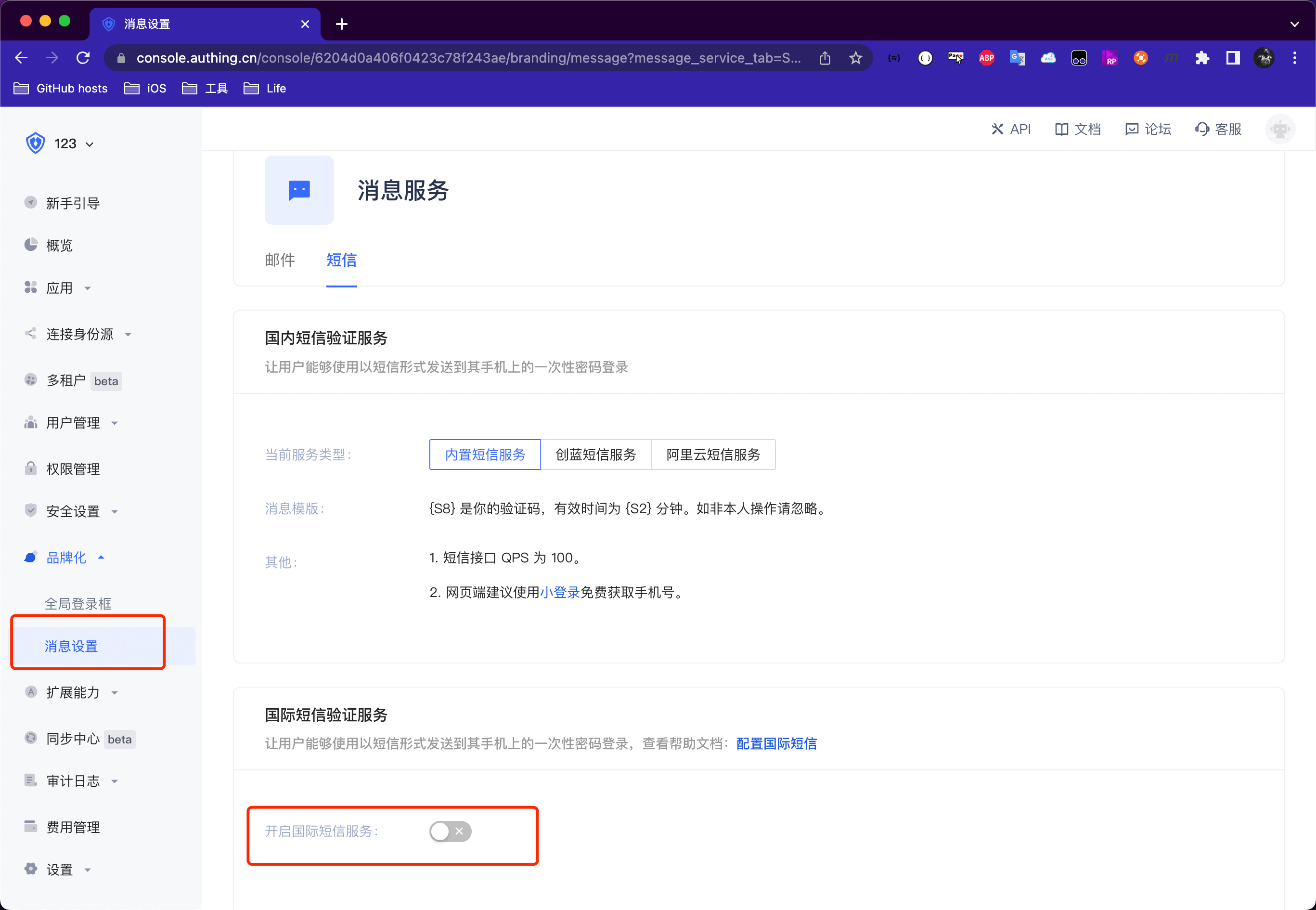The height and width of the screenshot is (910, 1316).
Task: Click the Authing shield logo
Action: pyautogui.click(x=35, y=143)
